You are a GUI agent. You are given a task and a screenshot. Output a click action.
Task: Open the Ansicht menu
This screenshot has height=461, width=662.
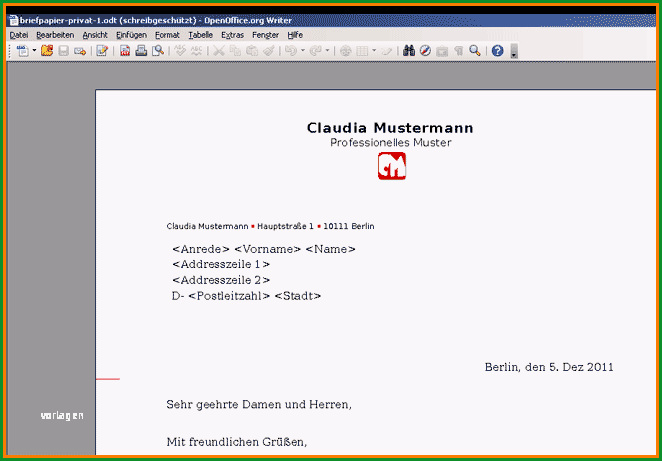click(x=95, y=35)
